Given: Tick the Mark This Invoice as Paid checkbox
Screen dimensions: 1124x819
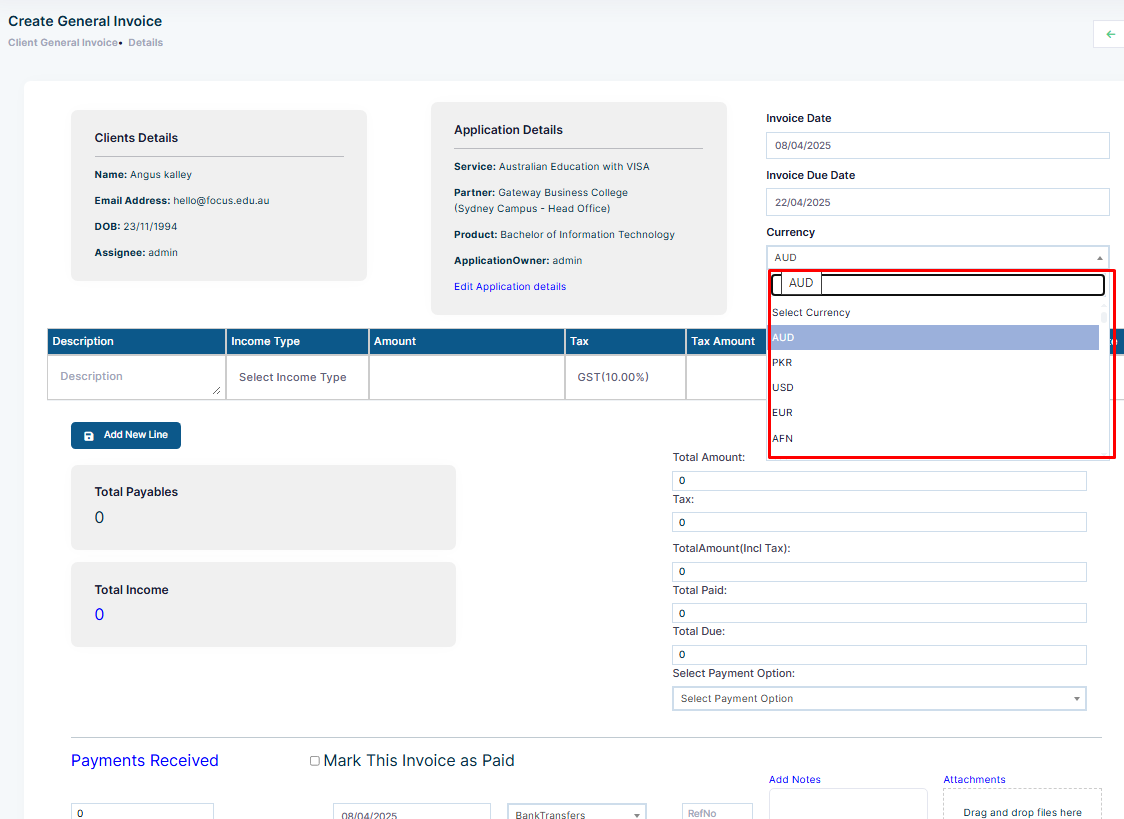Looking at the screenshot, I should point(314,761).
